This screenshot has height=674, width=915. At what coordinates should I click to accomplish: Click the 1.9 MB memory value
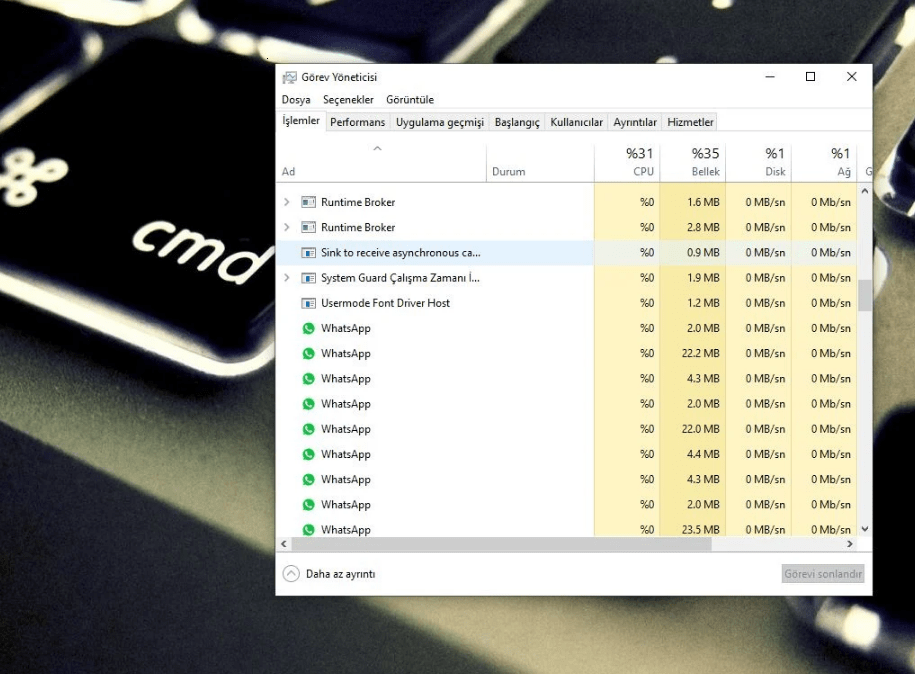coord(703,278)
